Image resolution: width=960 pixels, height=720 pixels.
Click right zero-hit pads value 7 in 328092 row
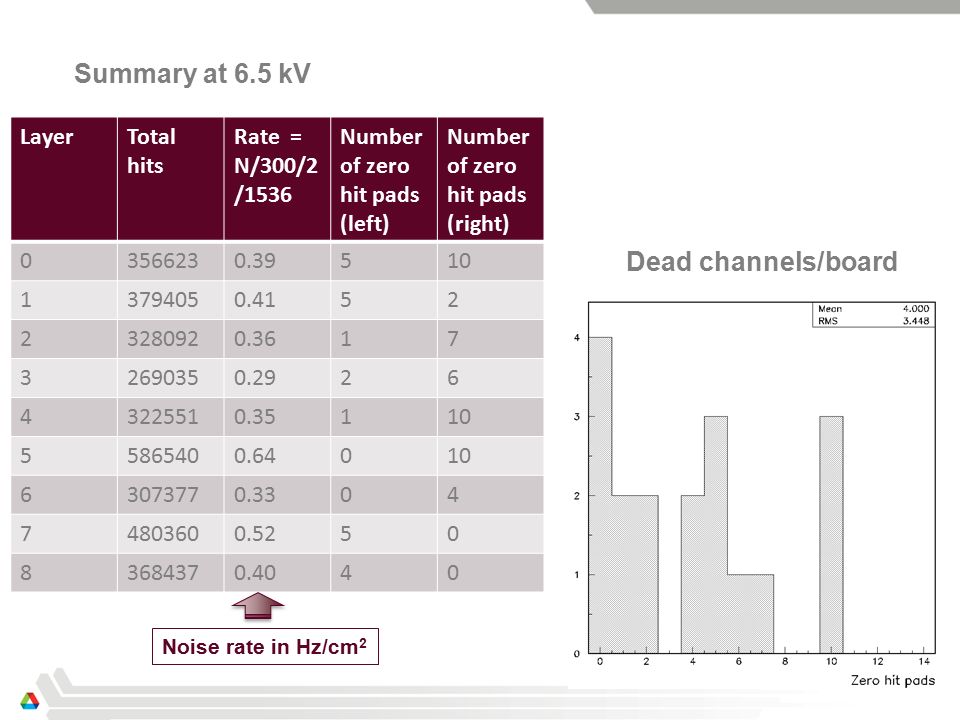coord(453,339)
